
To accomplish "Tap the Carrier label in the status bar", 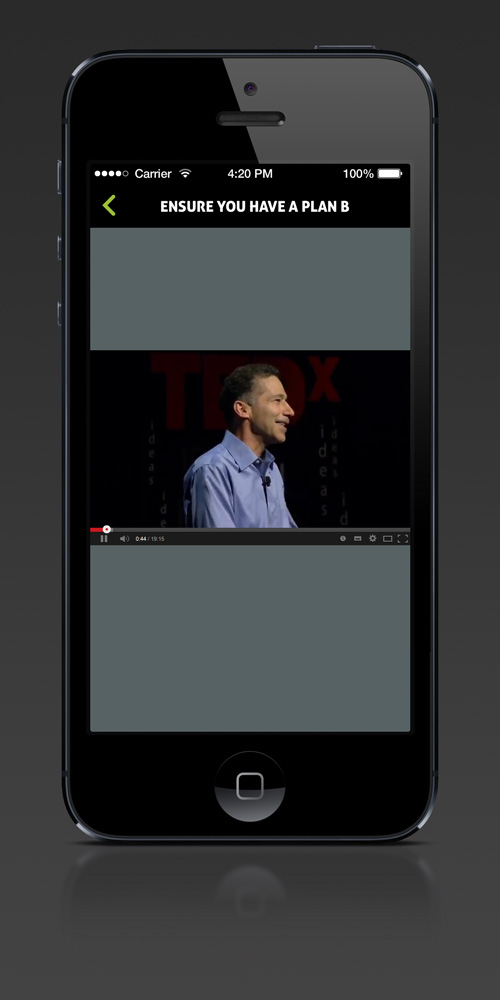I will click(x=153, y=173).
